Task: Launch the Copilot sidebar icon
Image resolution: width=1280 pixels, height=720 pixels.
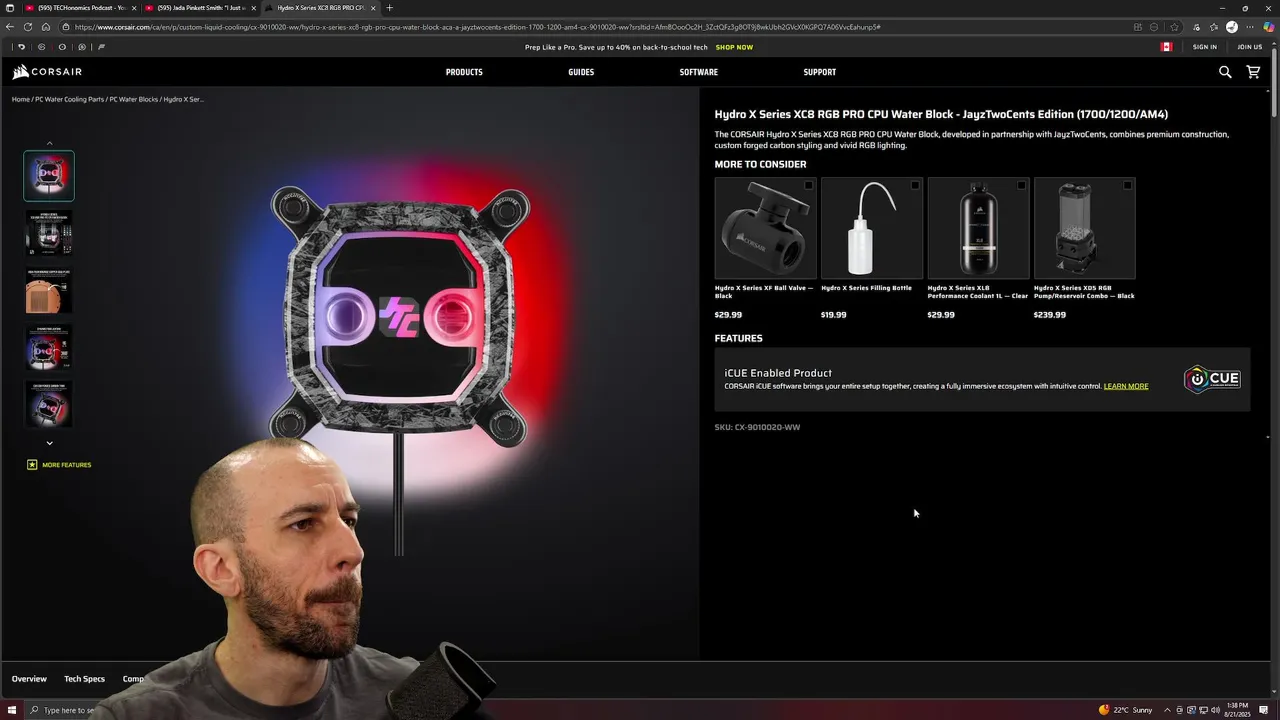Action: pyautogui.click(x=1269, y=27)
